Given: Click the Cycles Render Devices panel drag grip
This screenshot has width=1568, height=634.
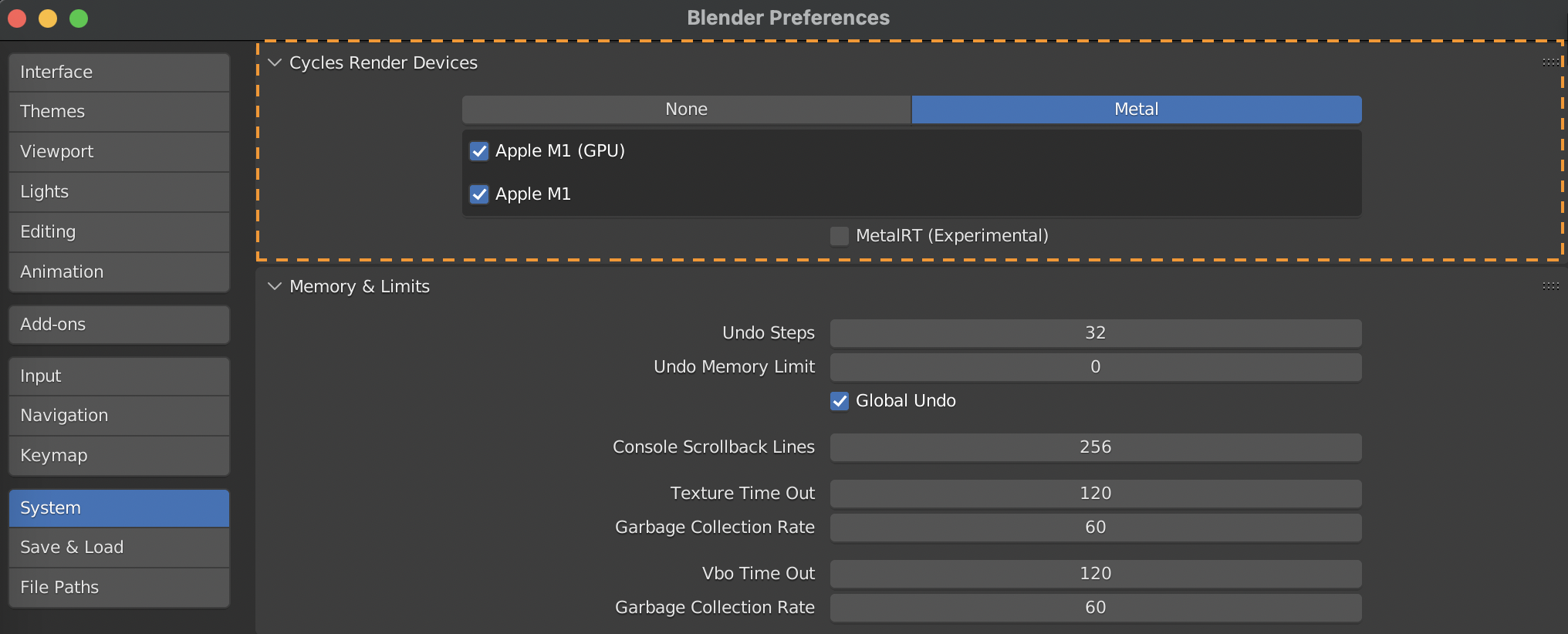Looking at the screenshot, I should pos(1550,62).
